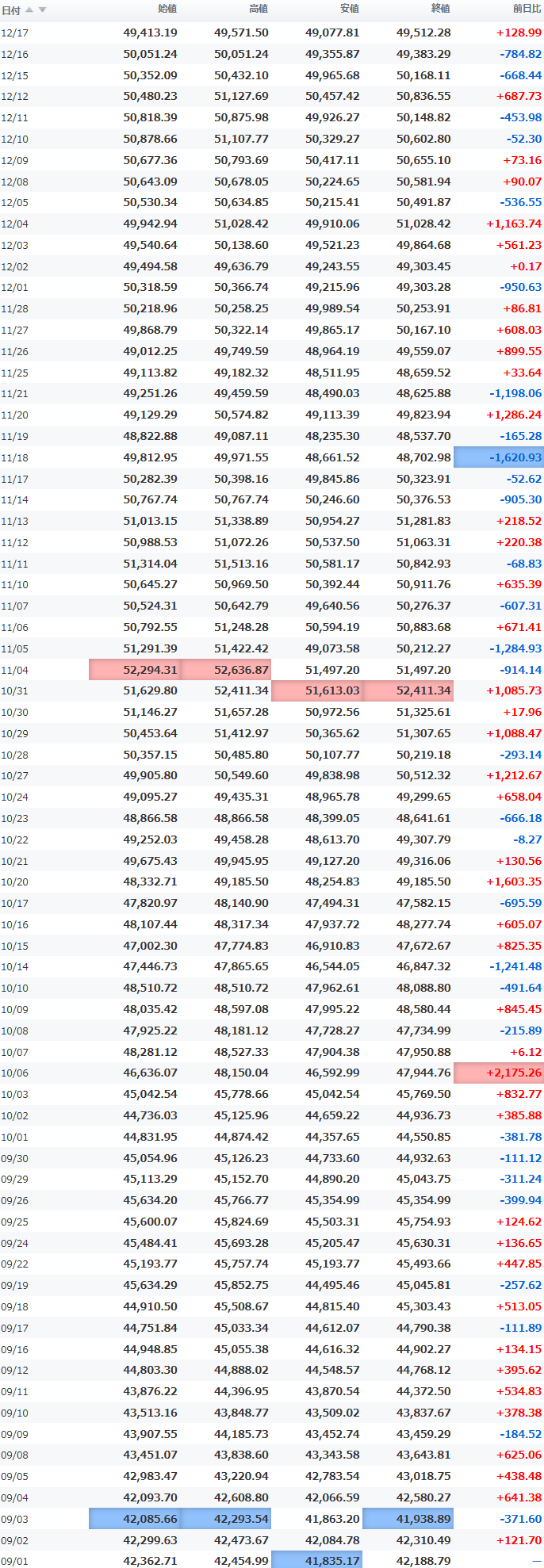This screenshot has height=1568, width=544.
Task: Select the highlighted -1,620.93 change on 11/18
Action: (499, 457)
